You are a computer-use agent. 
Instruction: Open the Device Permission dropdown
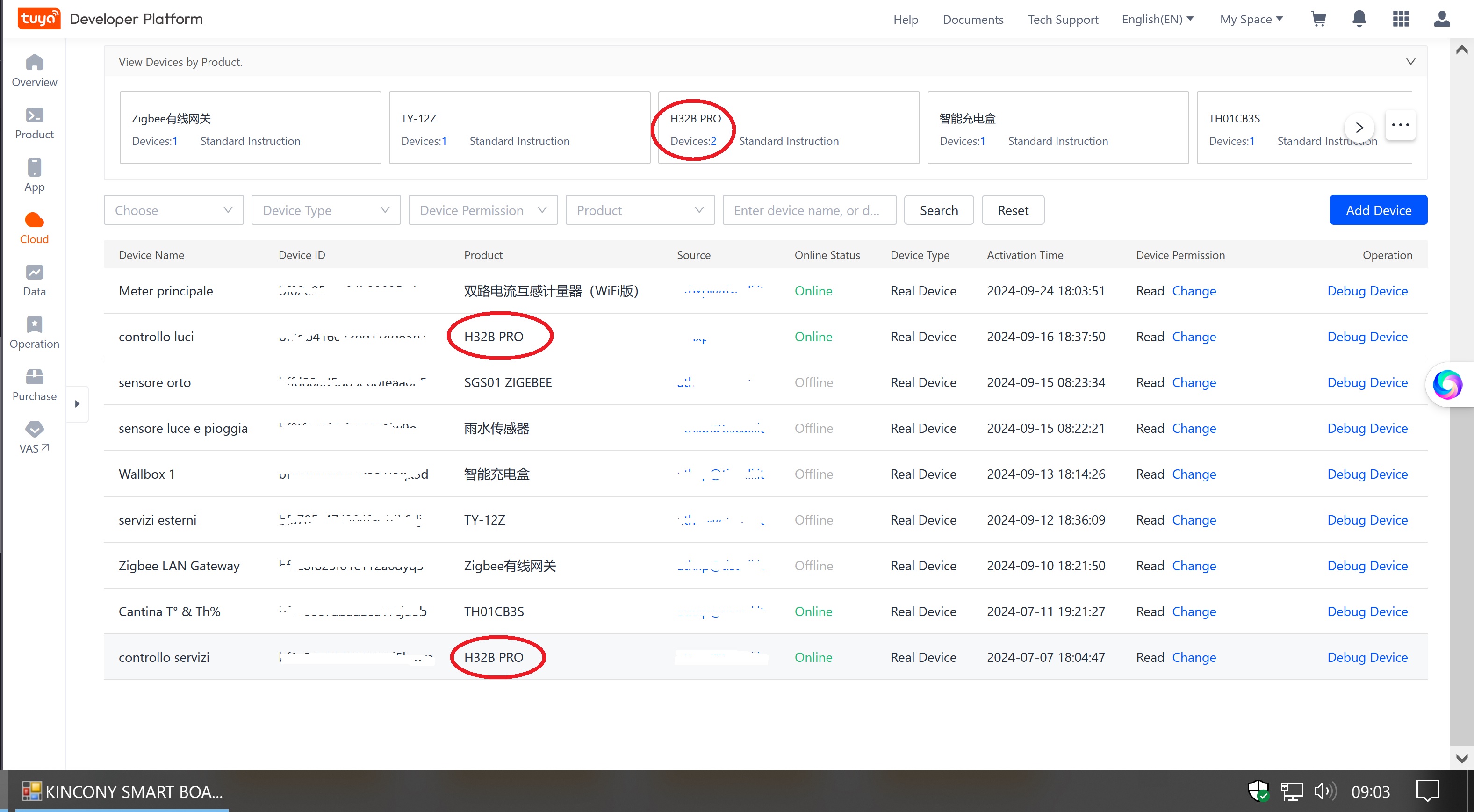pos(482,210)
